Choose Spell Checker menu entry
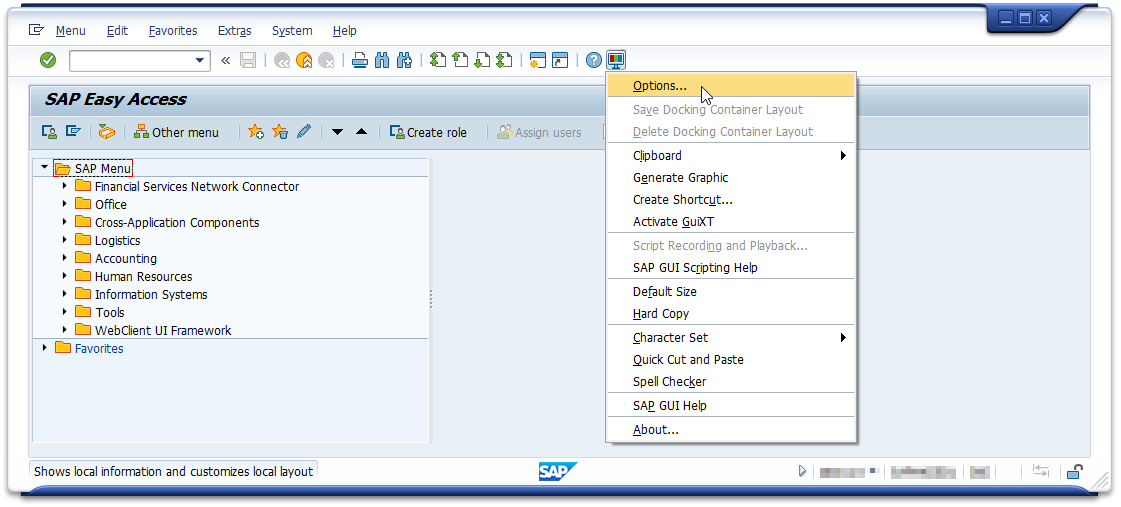 point(731,382)
